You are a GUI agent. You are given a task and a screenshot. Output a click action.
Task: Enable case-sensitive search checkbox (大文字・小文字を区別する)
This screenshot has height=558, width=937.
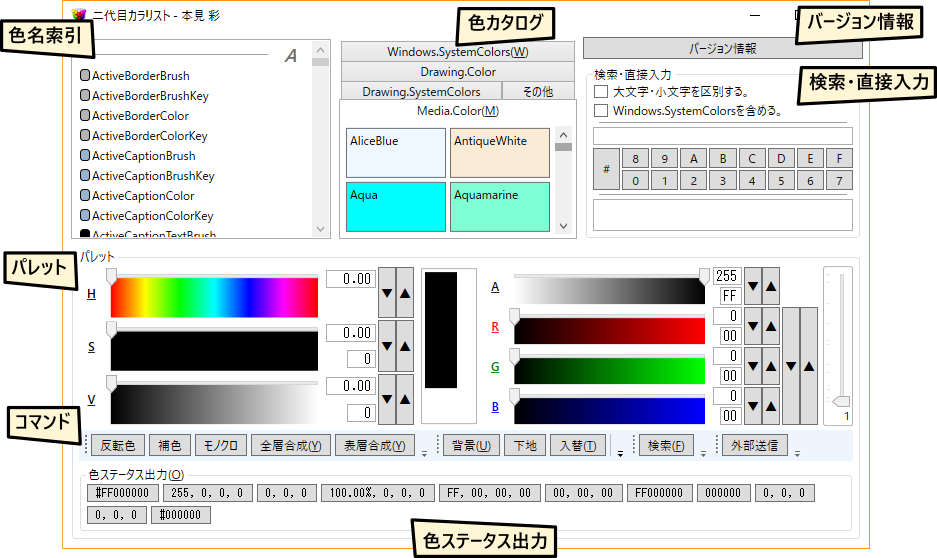601,91
